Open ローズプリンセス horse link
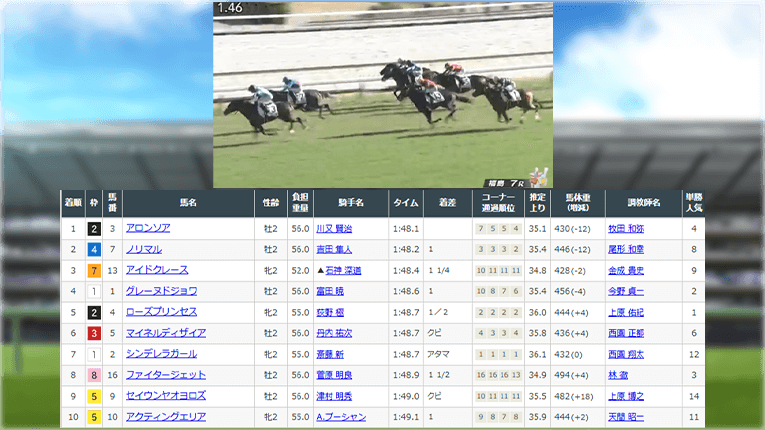 tap(161, 312)
